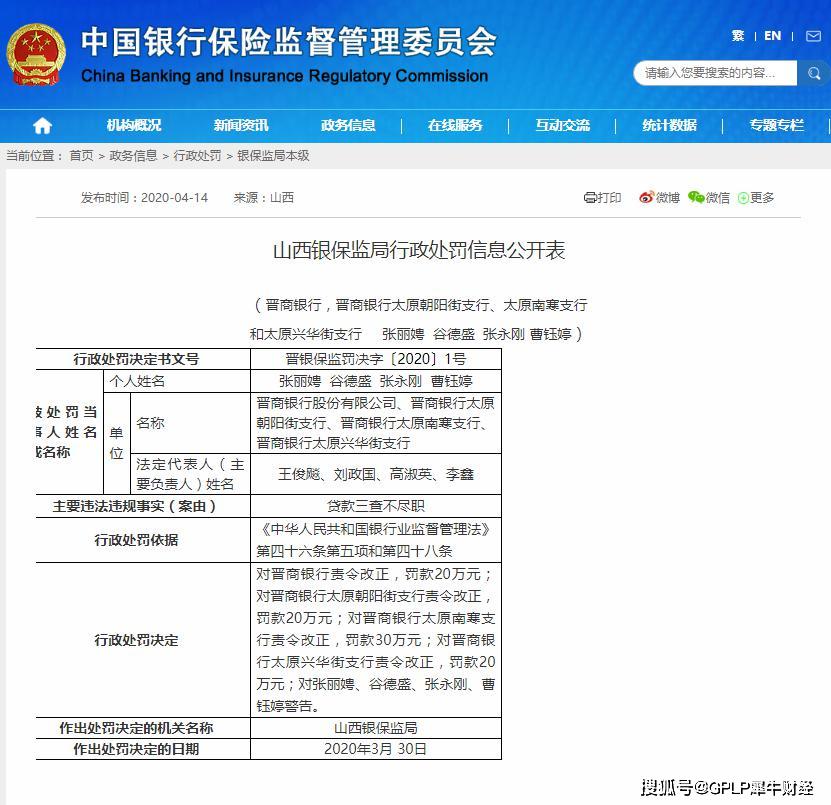Click the 打印 print label

tap(608, 198)
